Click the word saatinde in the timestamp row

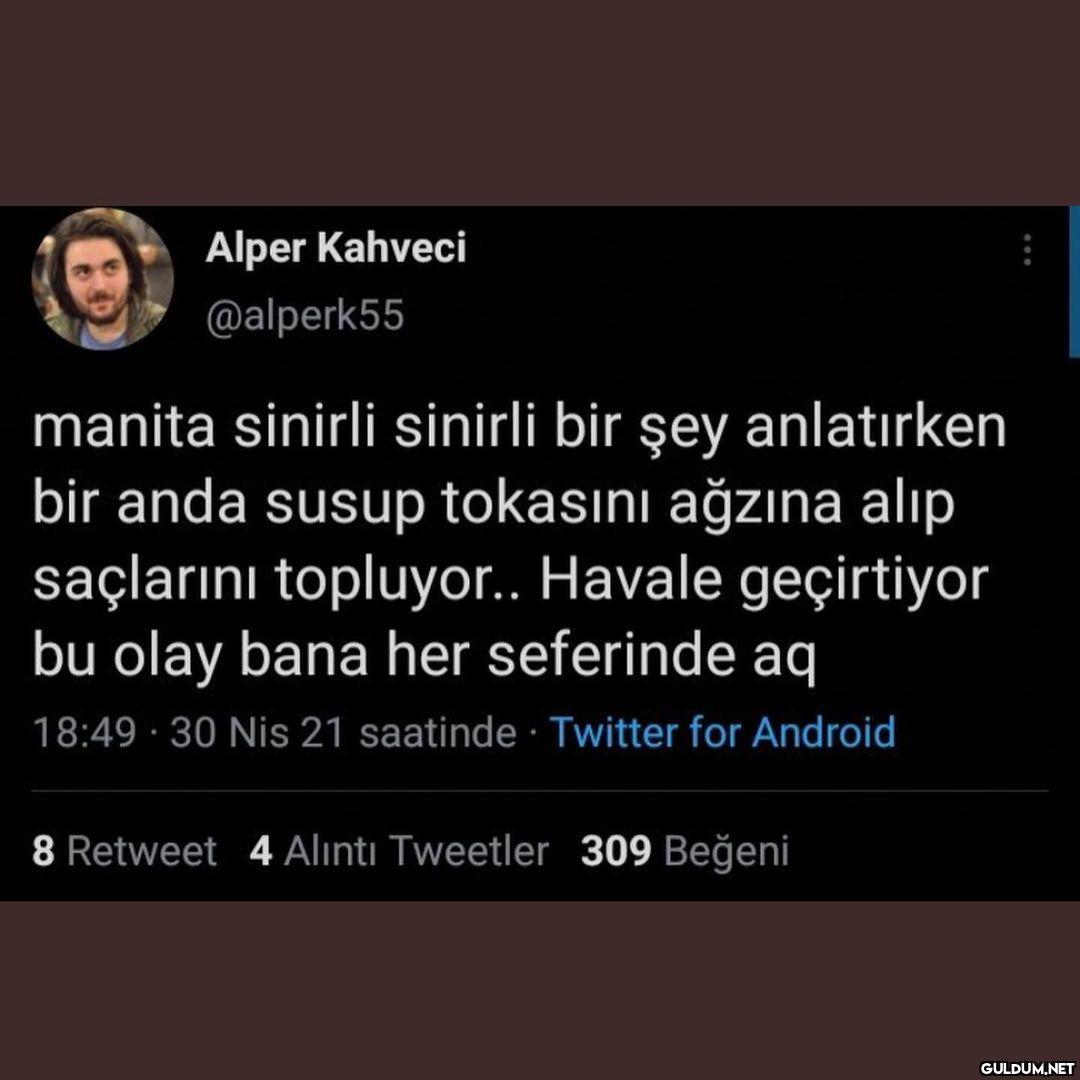tap(438, 732)
